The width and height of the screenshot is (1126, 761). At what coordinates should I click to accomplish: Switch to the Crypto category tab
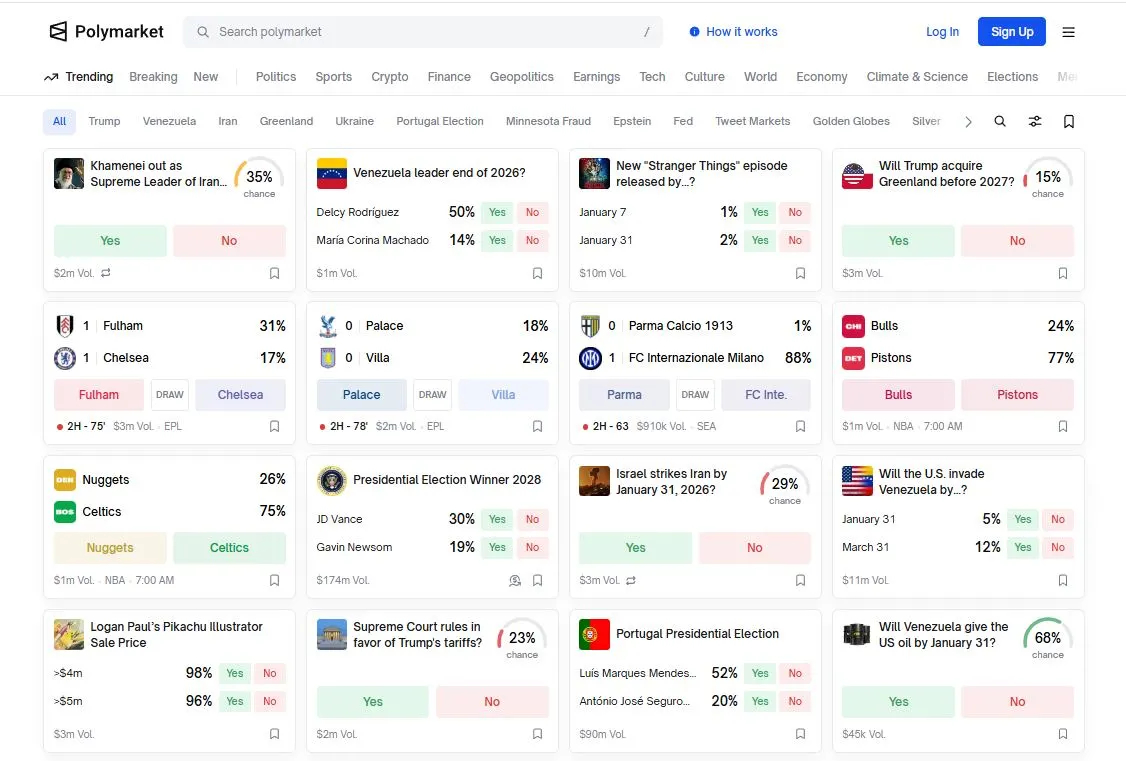[389, 77]
